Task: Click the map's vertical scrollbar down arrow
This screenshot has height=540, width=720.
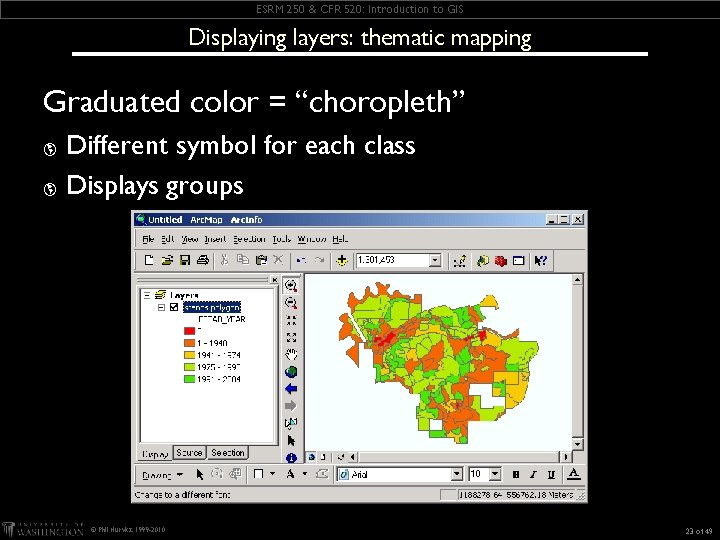Action: click(x=578, y=444)
